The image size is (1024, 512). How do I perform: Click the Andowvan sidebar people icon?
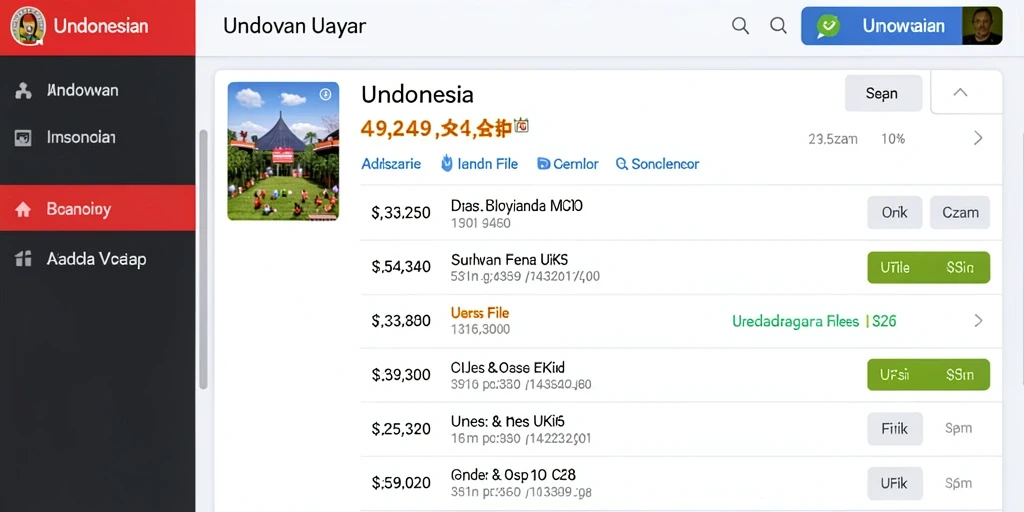23,91
